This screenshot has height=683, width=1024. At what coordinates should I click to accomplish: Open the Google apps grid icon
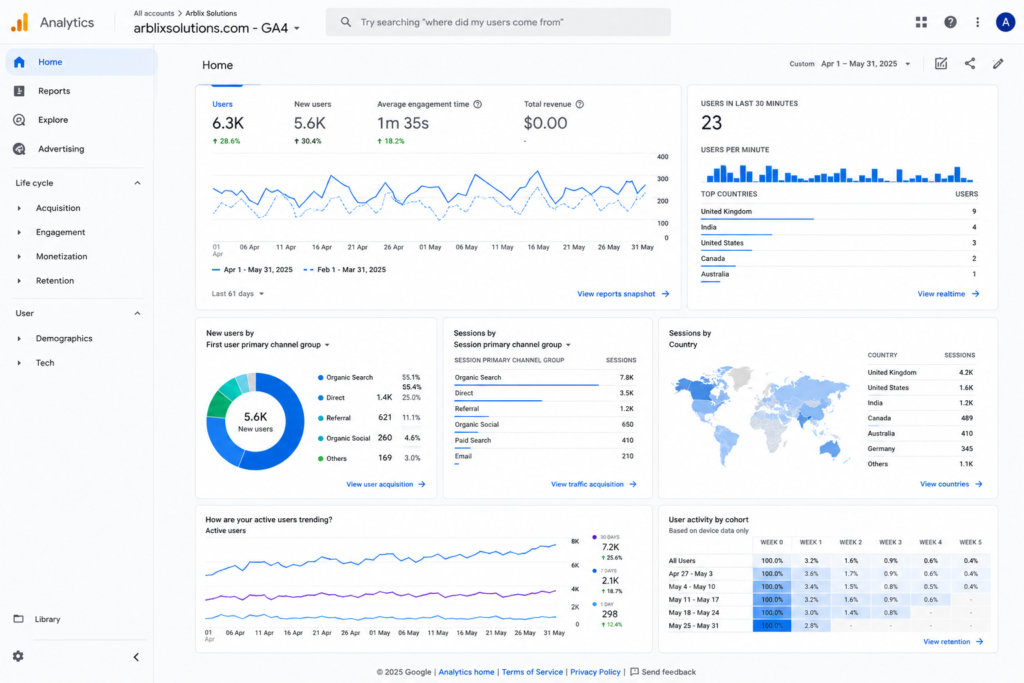pyautogui.click(x=921, y=22)
